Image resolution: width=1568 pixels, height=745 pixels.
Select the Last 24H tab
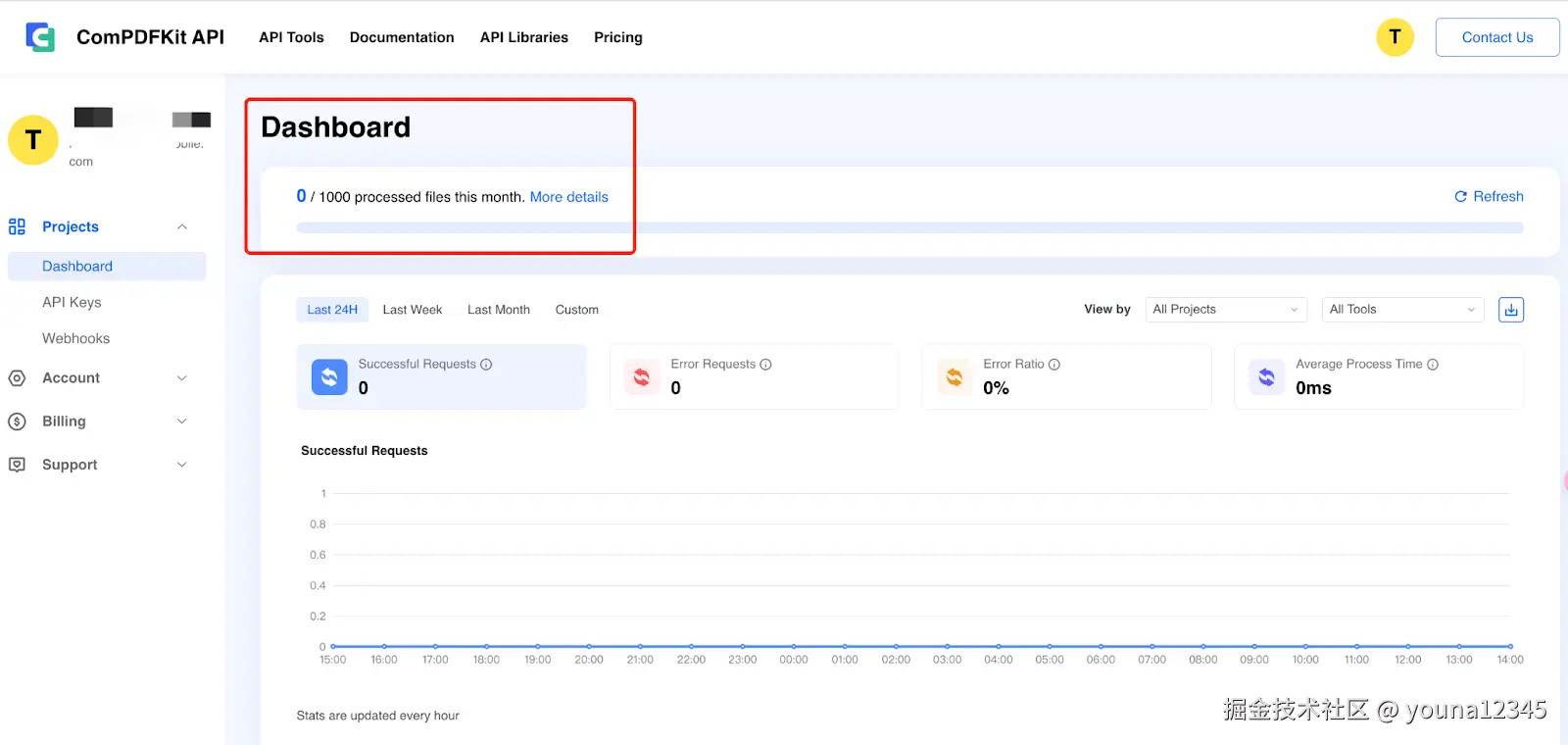tap(332, 310)
